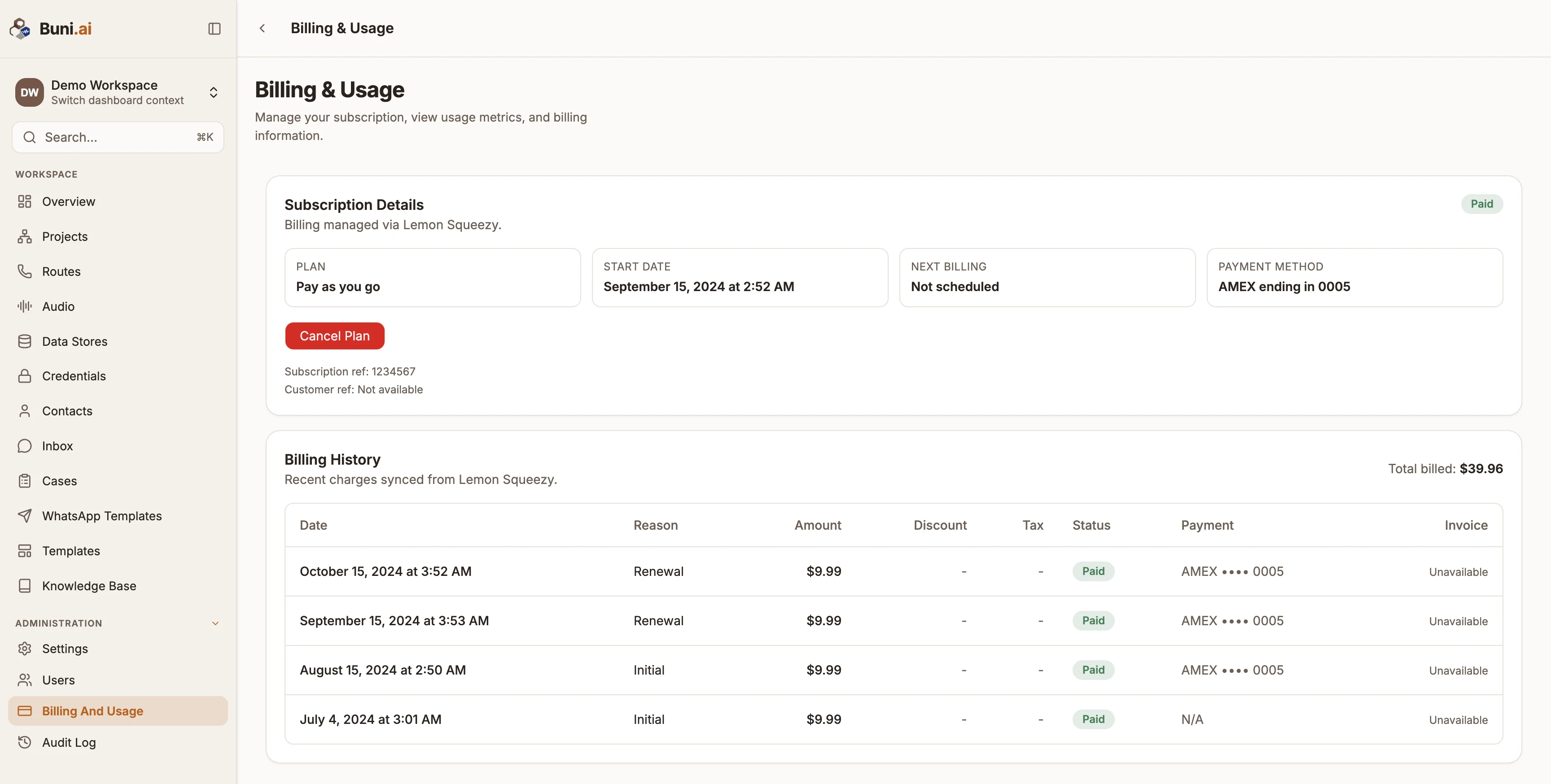1551x784 pixels.
Task: Click the Inbox chat bubble icon
Action: coord(25,446)
